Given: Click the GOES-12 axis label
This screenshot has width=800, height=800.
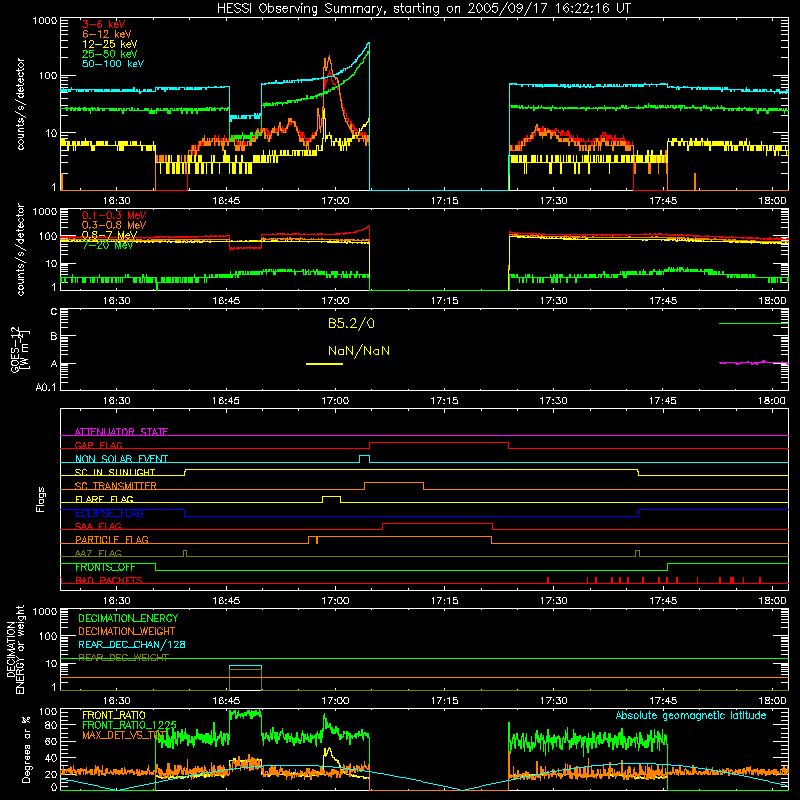Looking at the screenshot, I should pos(20,350).
